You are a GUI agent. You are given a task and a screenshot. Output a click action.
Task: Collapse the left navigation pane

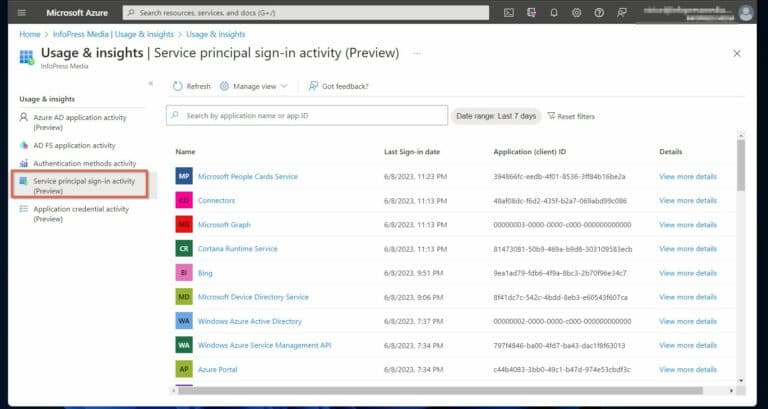click(151, 83)
